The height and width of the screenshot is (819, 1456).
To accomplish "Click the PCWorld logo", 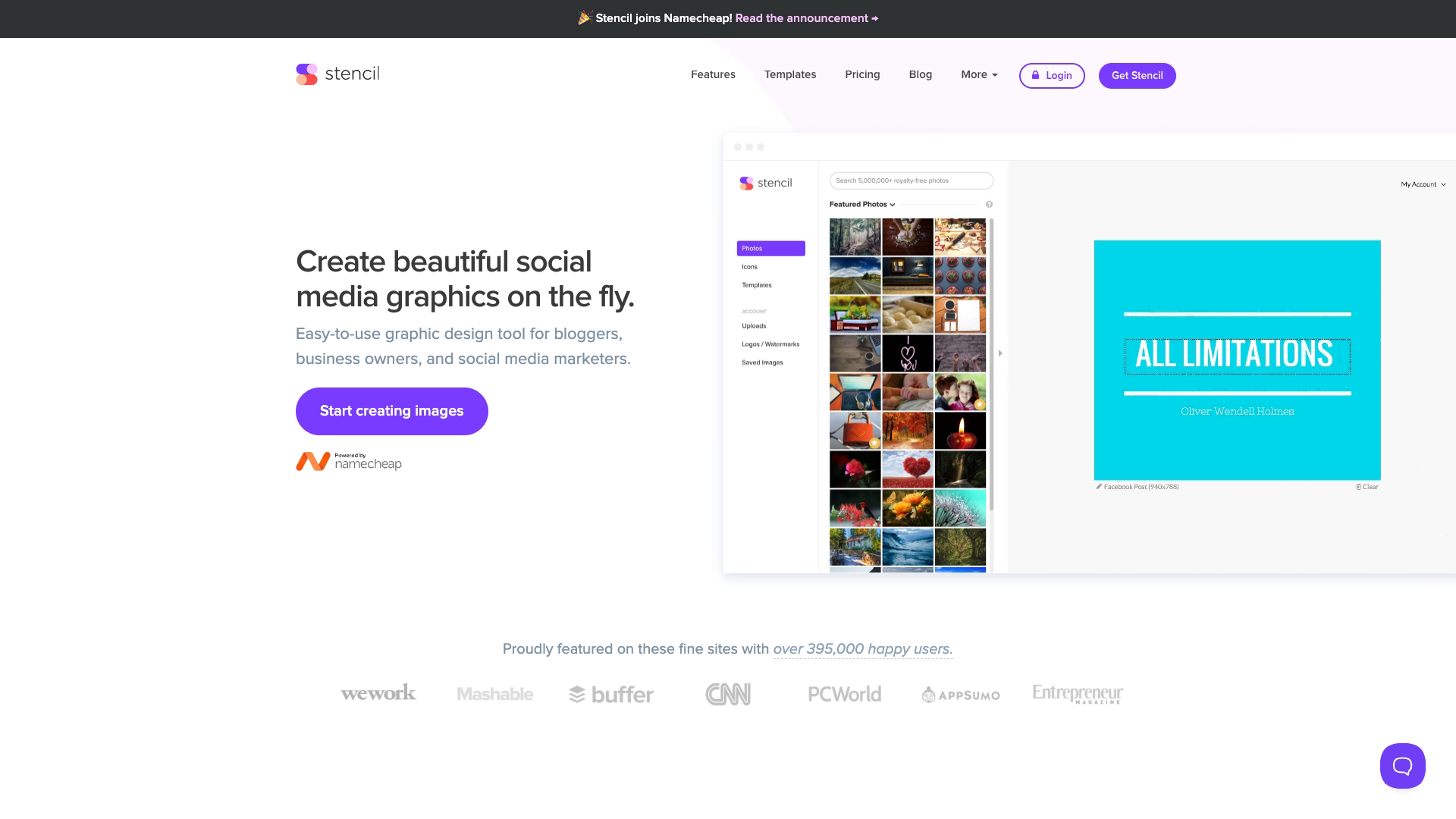I will pyautogui.click(x=844, y=694).
